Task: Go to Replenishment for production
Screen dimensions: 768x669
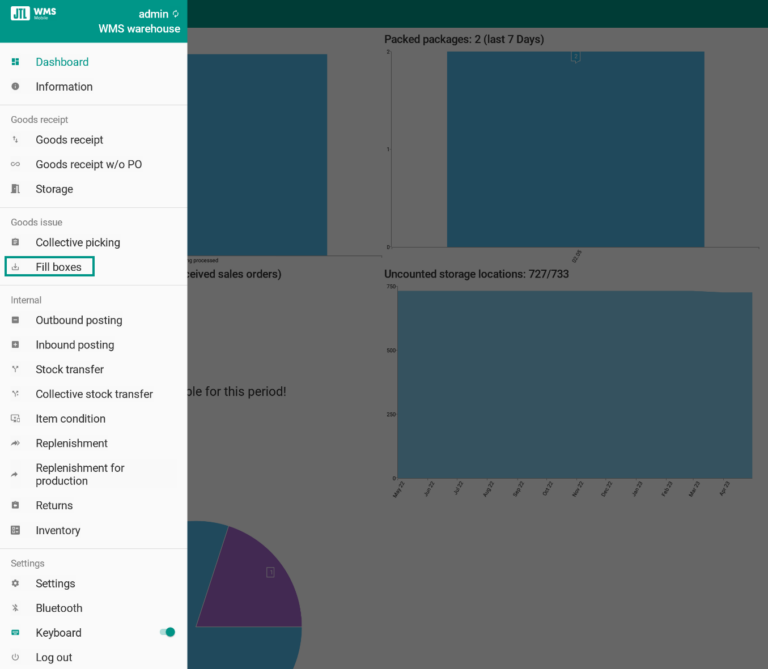Action: tap(80, 474)
